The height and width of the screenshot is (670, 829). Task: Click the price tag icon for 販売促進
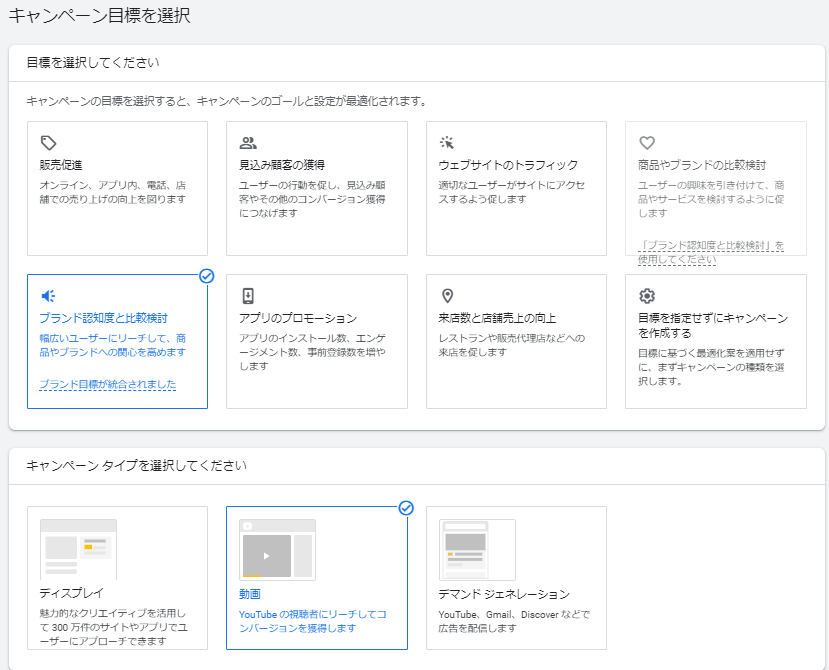48,143
